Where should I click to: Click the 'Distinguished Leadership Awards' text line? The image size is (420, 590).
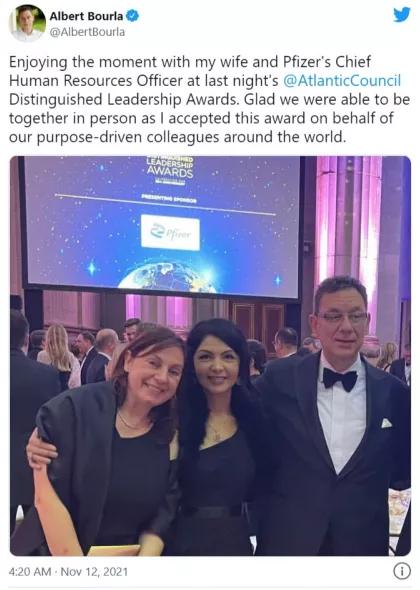click(125, 99)
